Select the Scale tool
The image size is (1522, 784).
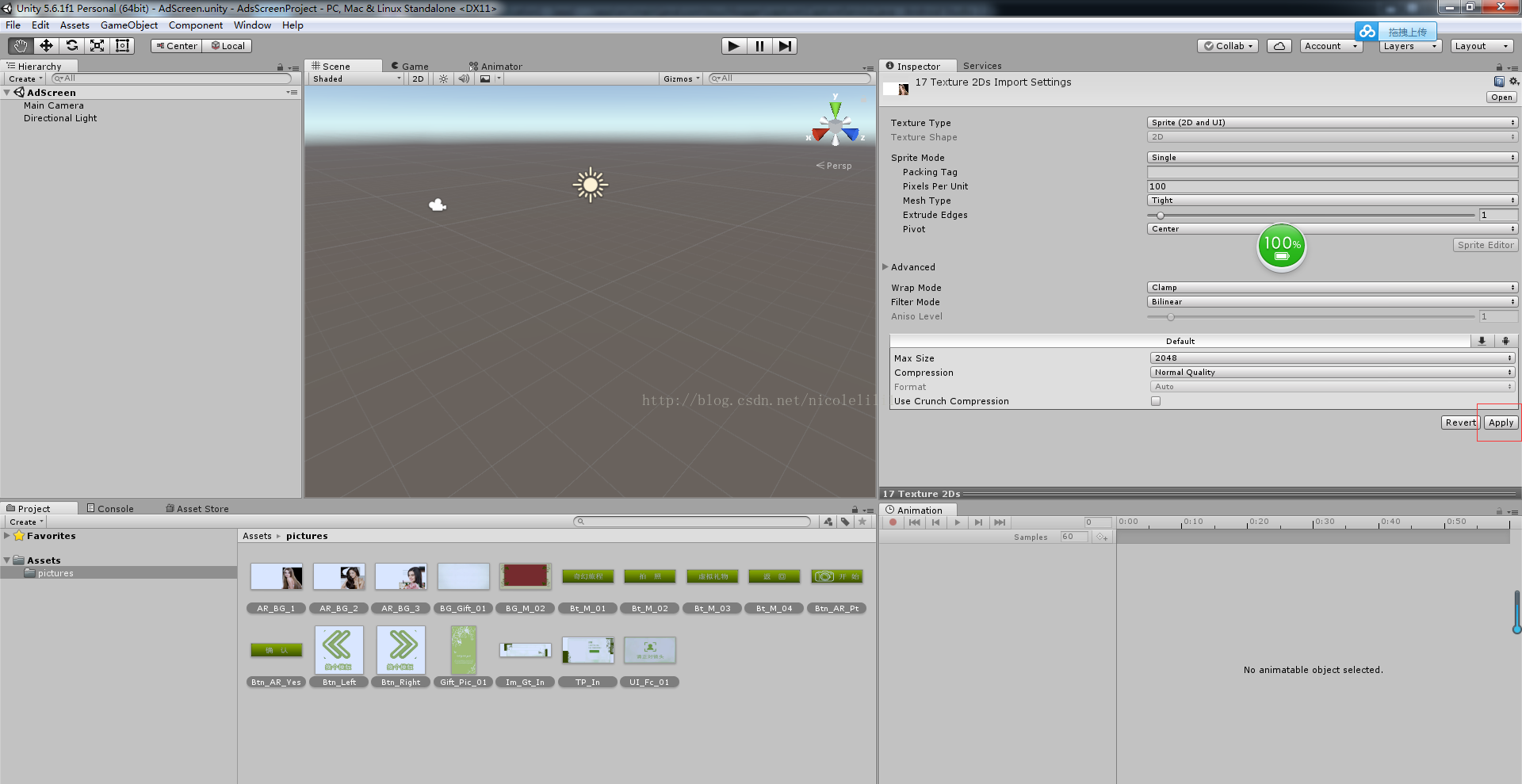(97, 46)
